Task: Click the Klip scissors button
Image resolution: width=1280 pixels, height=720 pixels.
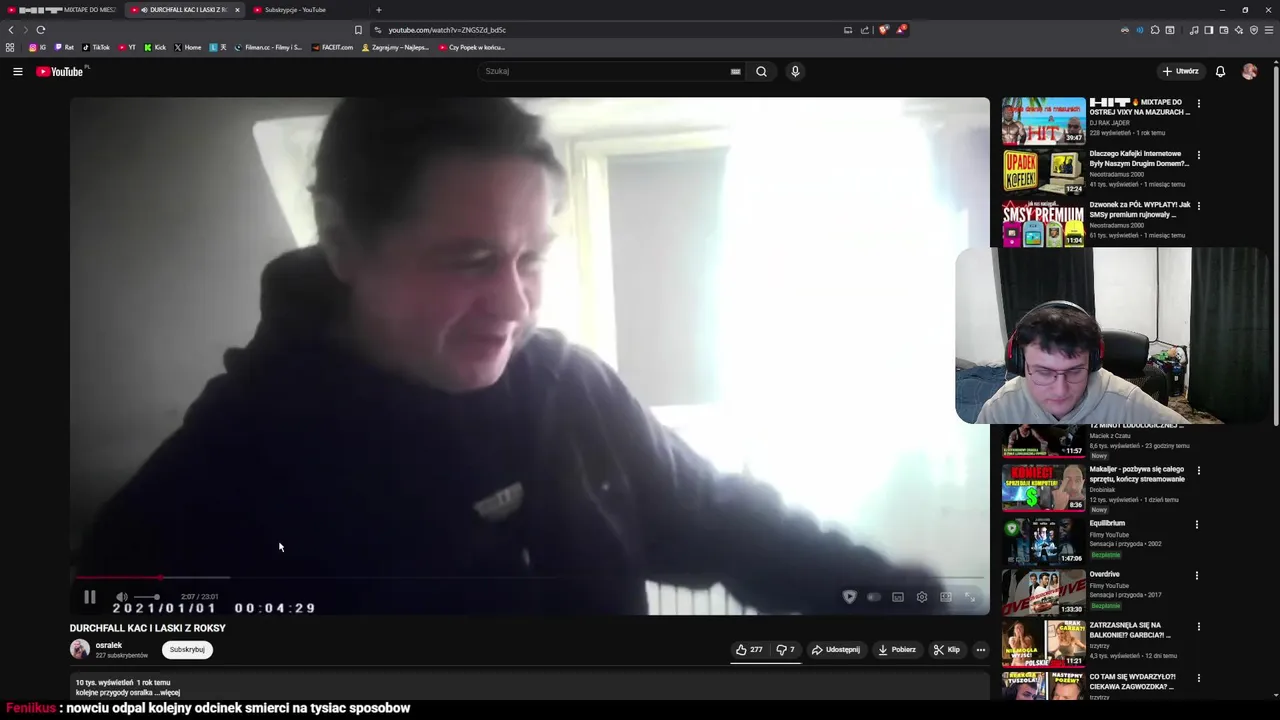Action: 947,649
